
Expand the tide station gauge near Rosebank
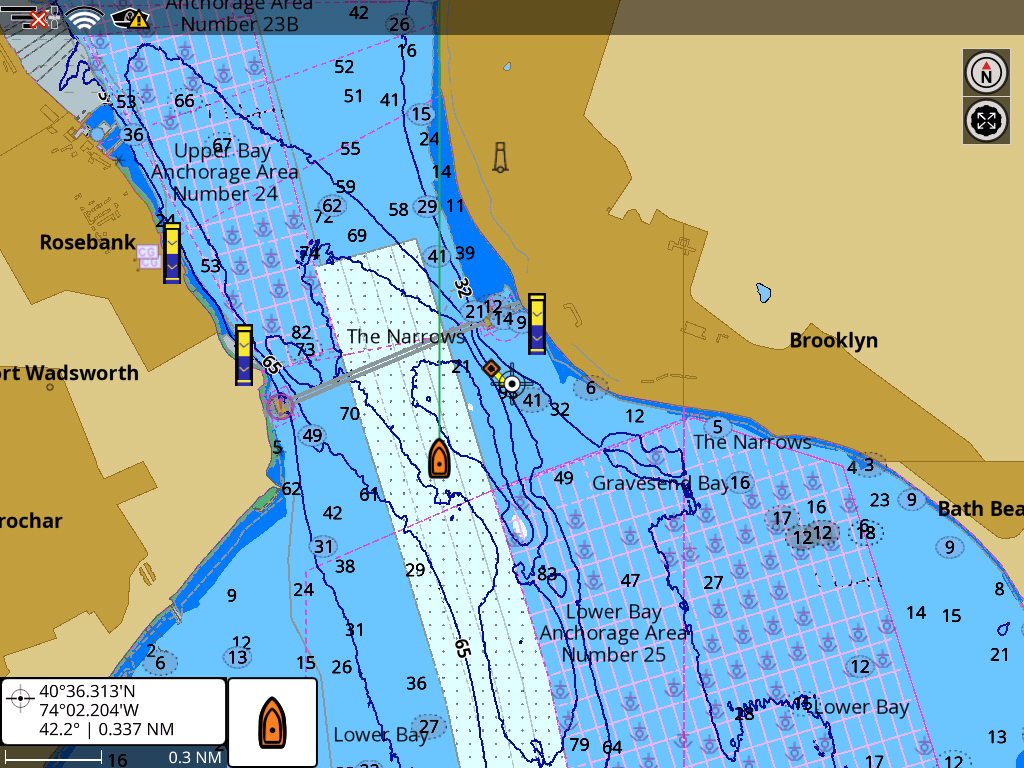click(173, 252)
